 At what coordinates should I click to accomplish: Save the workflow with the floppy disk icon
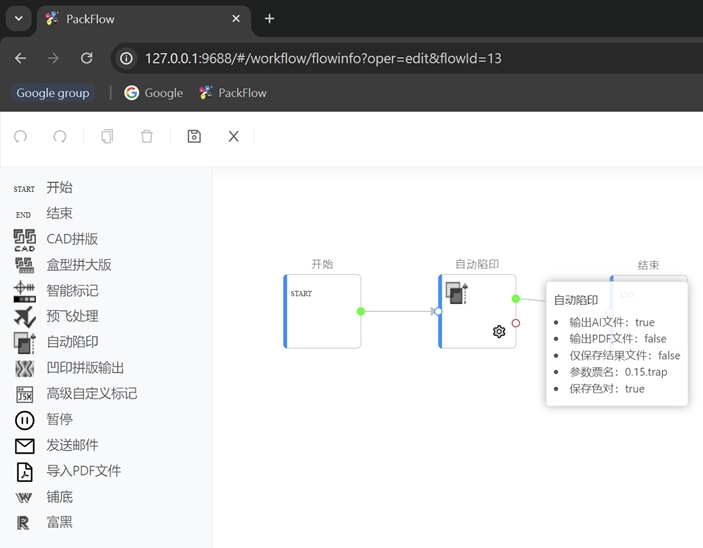(x=194, y=136)
